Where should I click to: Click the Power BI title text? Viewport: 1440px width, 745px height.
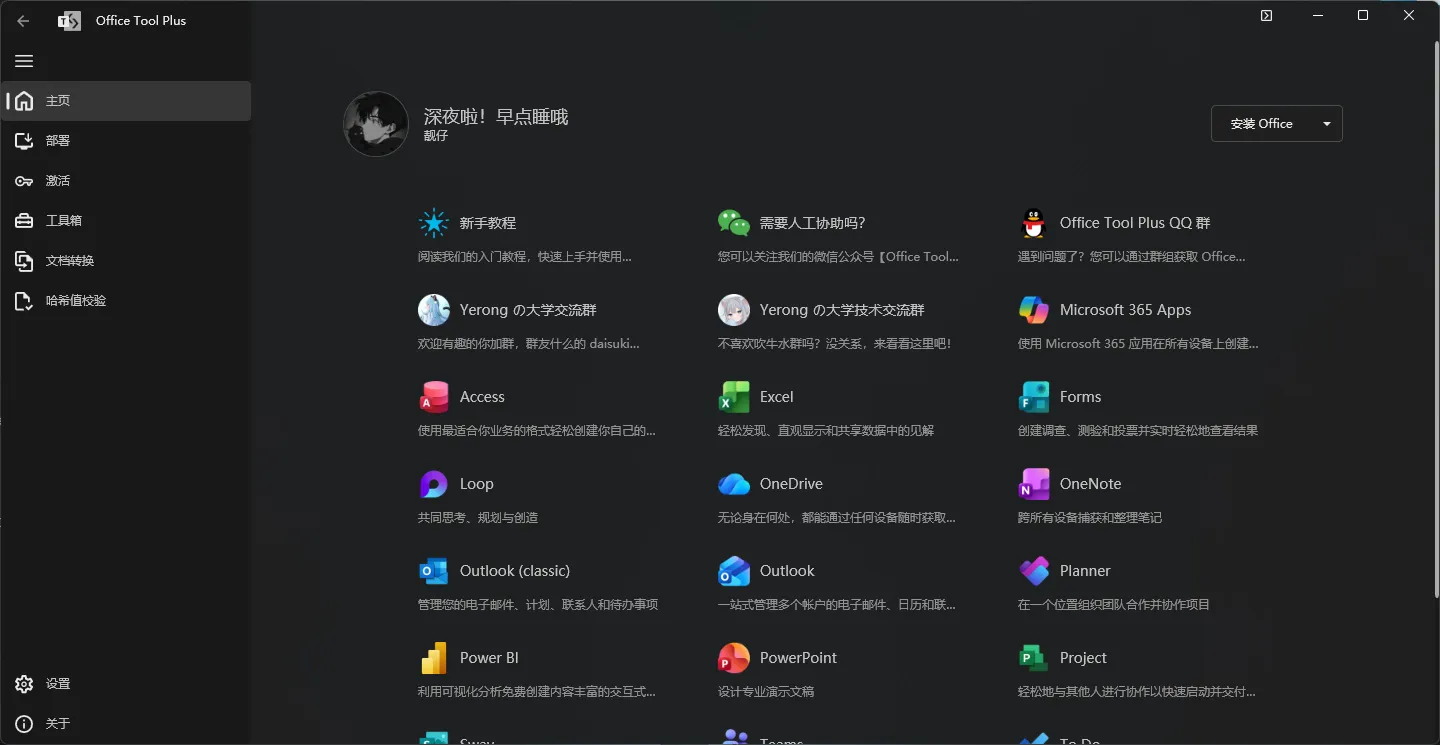point(489,658)
